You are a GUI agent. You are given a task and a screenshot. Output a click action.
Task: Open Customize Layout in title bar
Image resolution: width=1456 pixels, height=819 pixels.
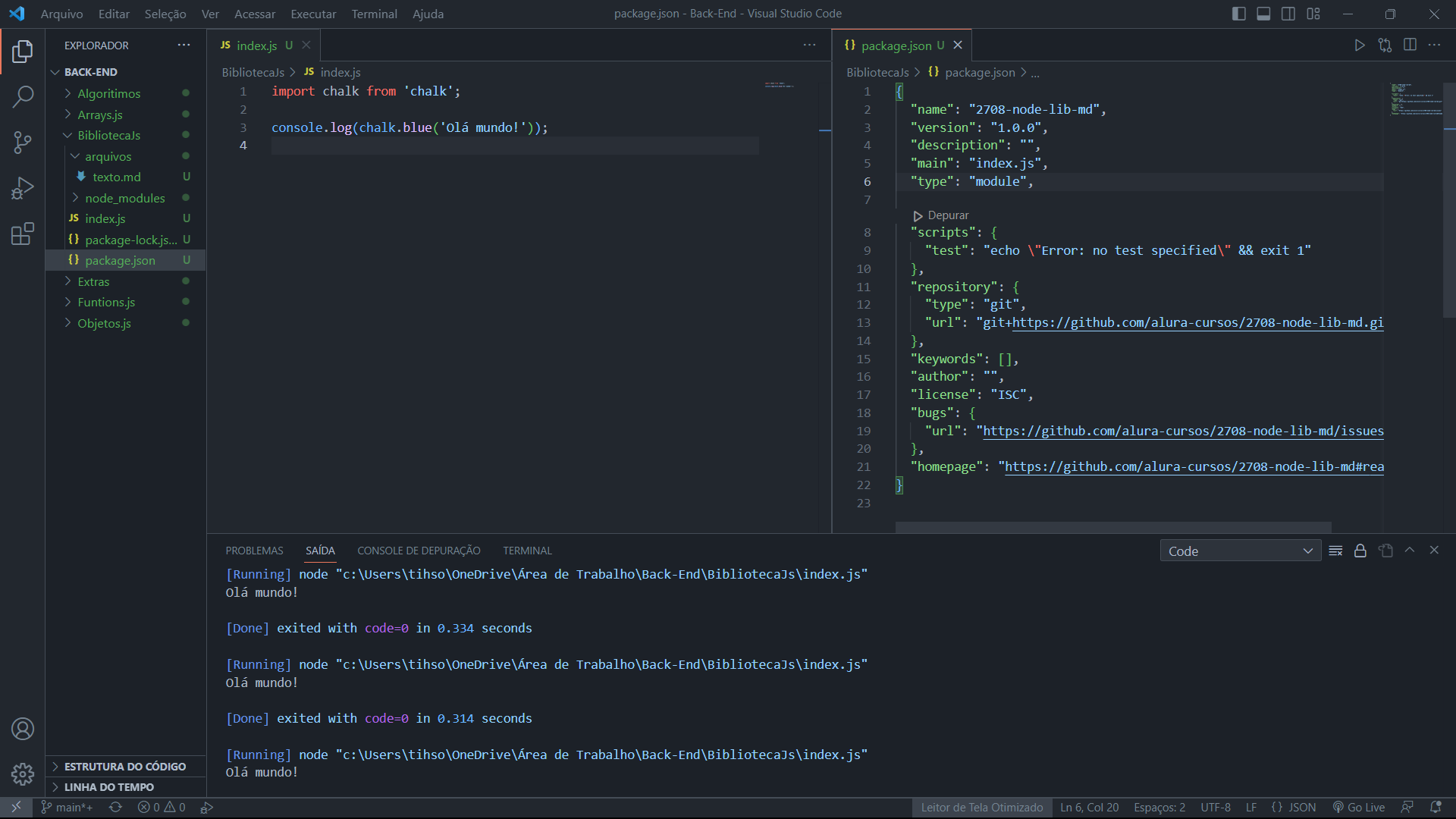pyautogui.click(x=1313, y=14)
